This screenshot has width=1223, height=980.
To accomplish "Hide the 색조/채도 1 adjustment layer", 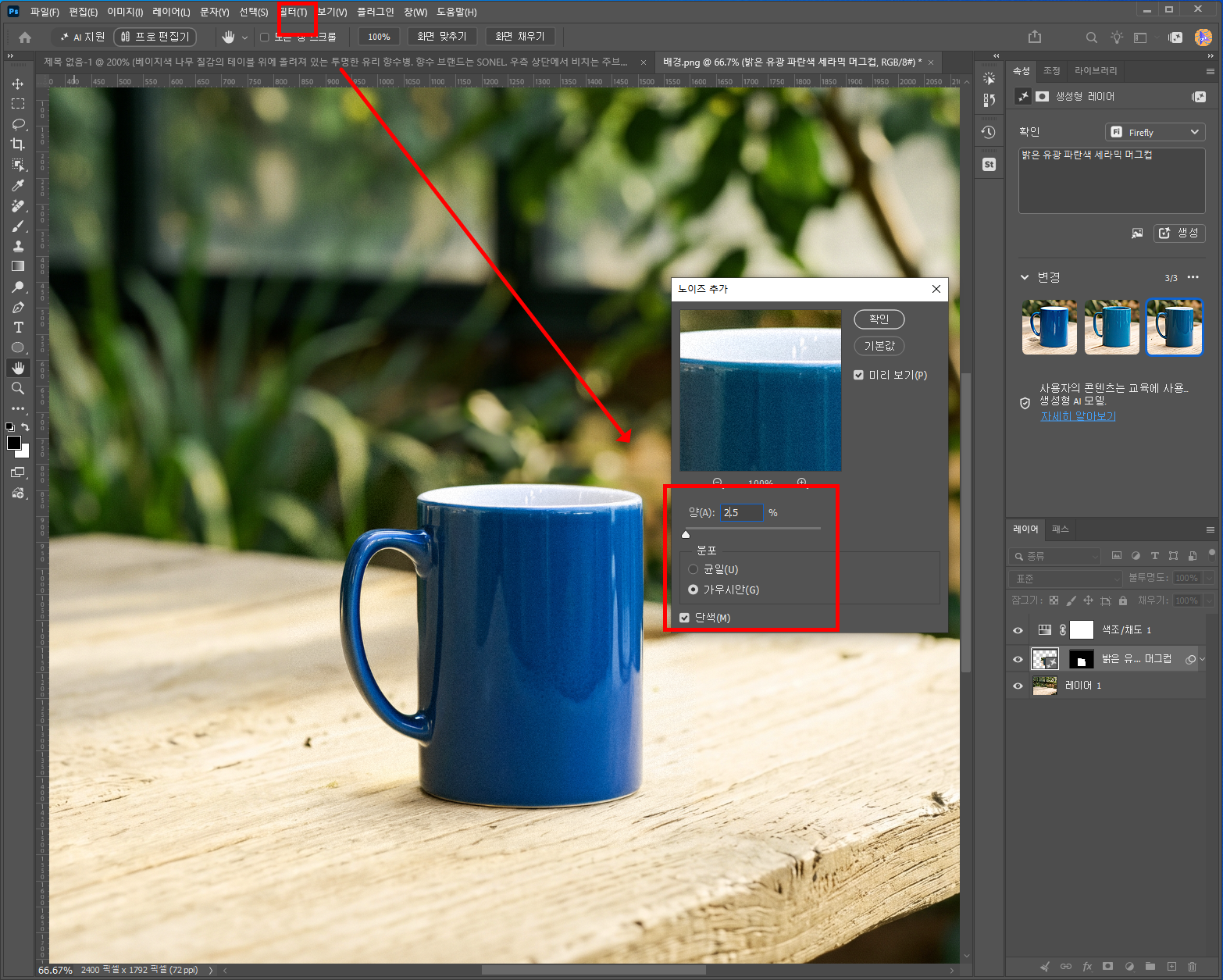I will [x=1018, y=630].
